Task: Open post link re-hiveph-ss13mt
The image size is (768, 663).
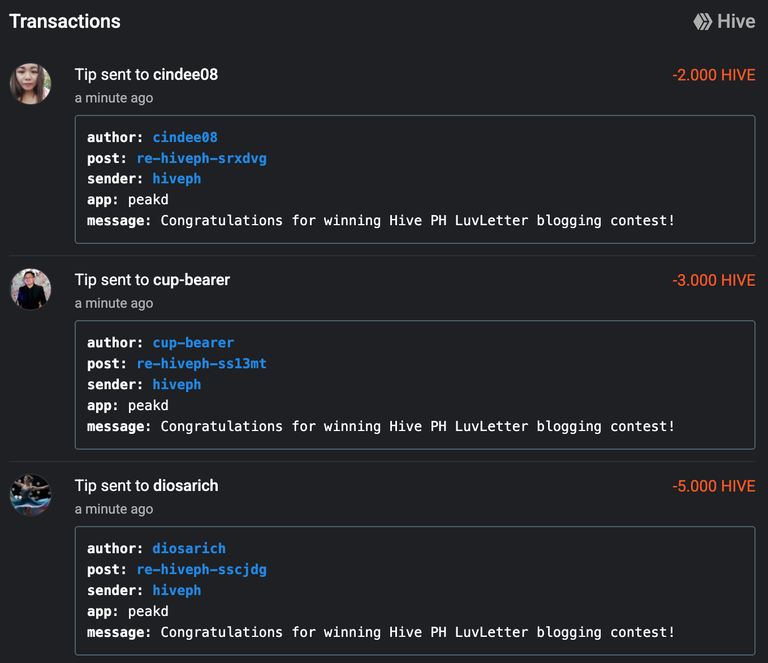Action: coord(201,364)
